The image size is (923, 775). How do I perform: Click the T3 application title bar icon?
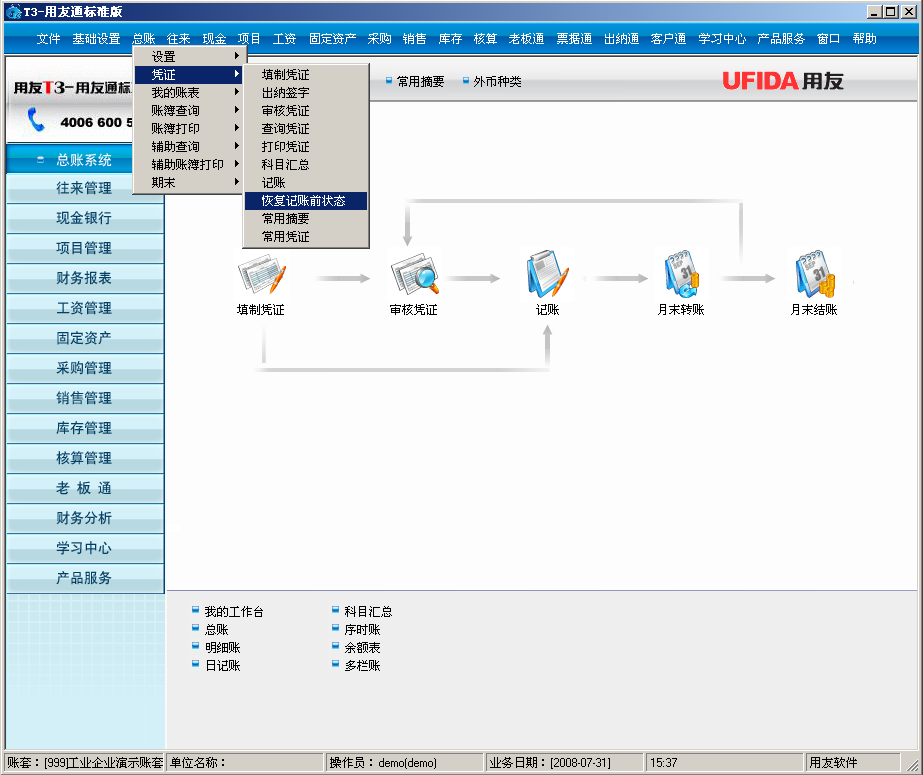13,11
